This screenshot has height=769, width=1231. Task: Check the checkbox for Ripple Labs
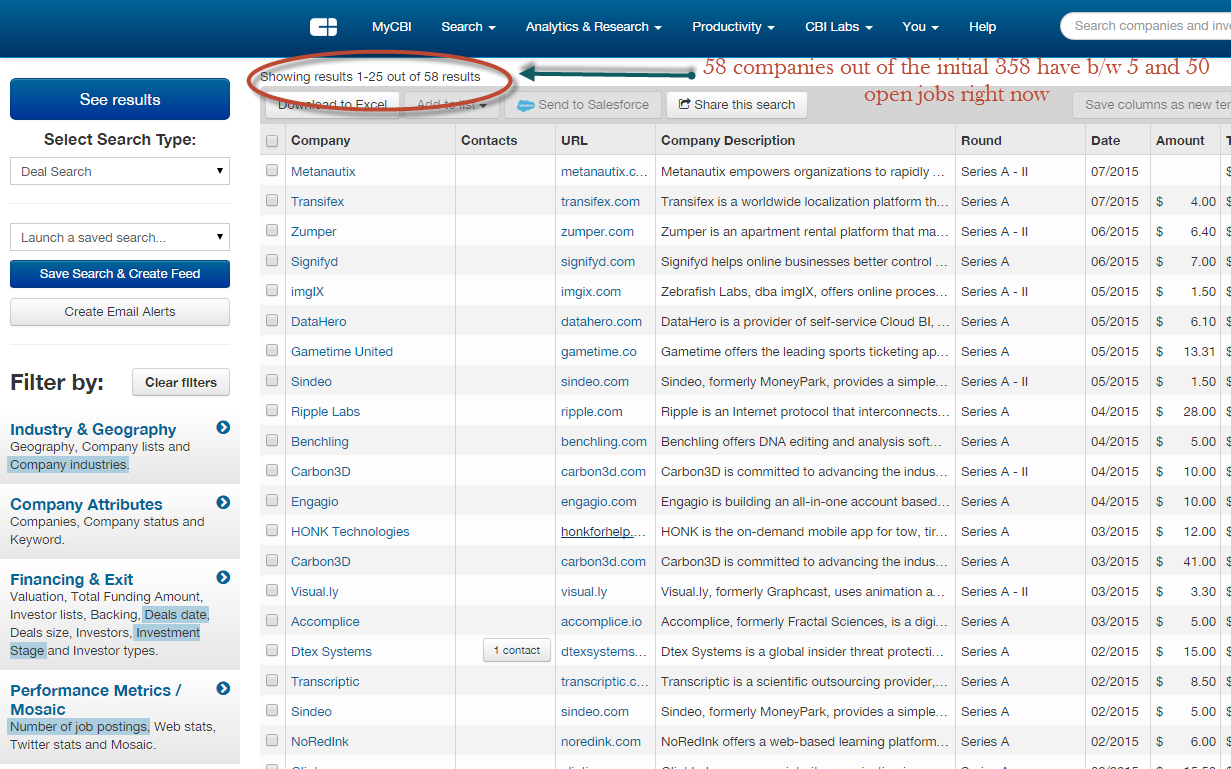[x=271, y=411]
